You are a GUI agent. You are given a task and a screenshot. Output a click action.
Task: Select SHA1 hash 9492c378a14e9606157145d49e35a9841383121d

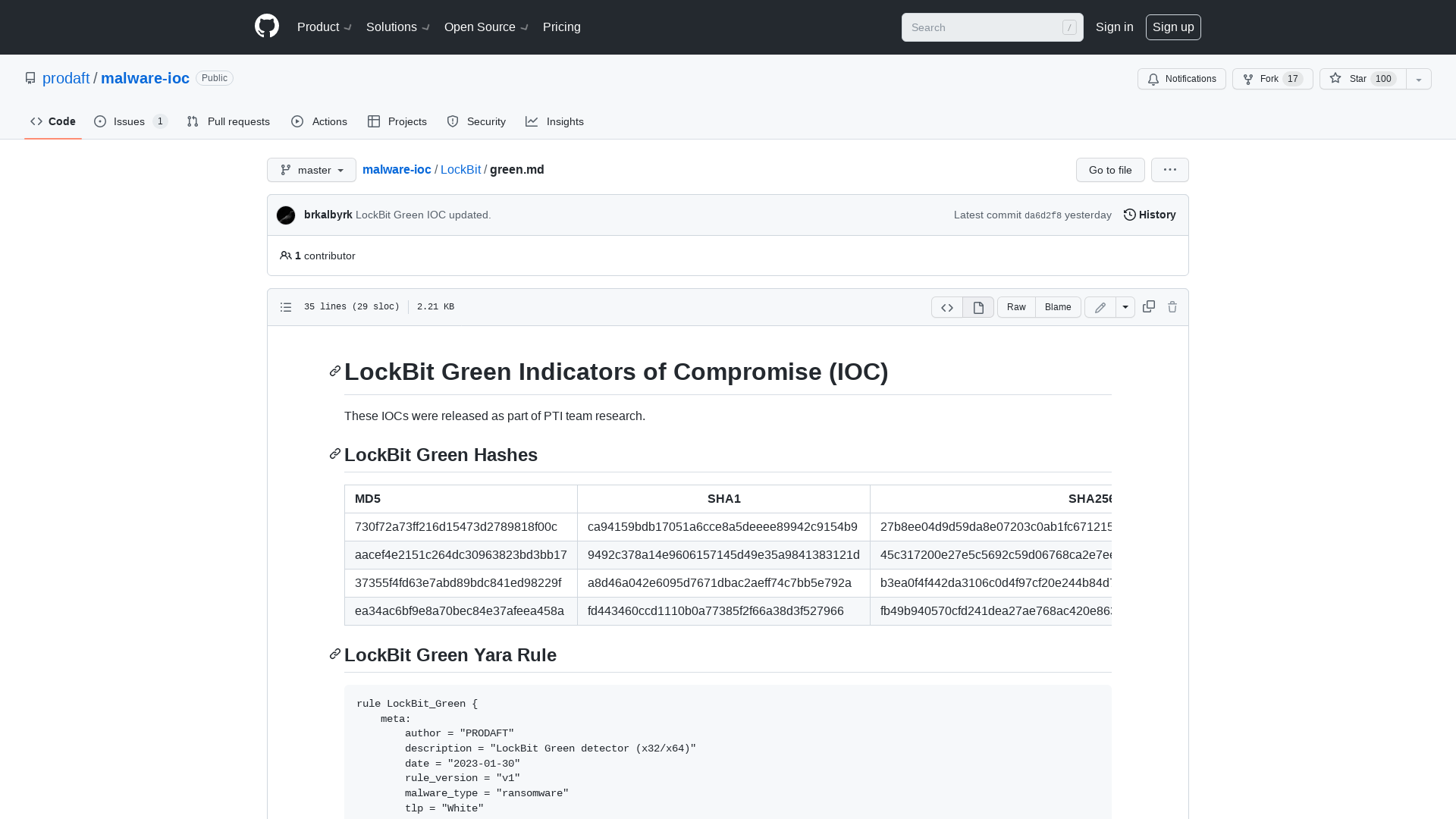[723, 554]
